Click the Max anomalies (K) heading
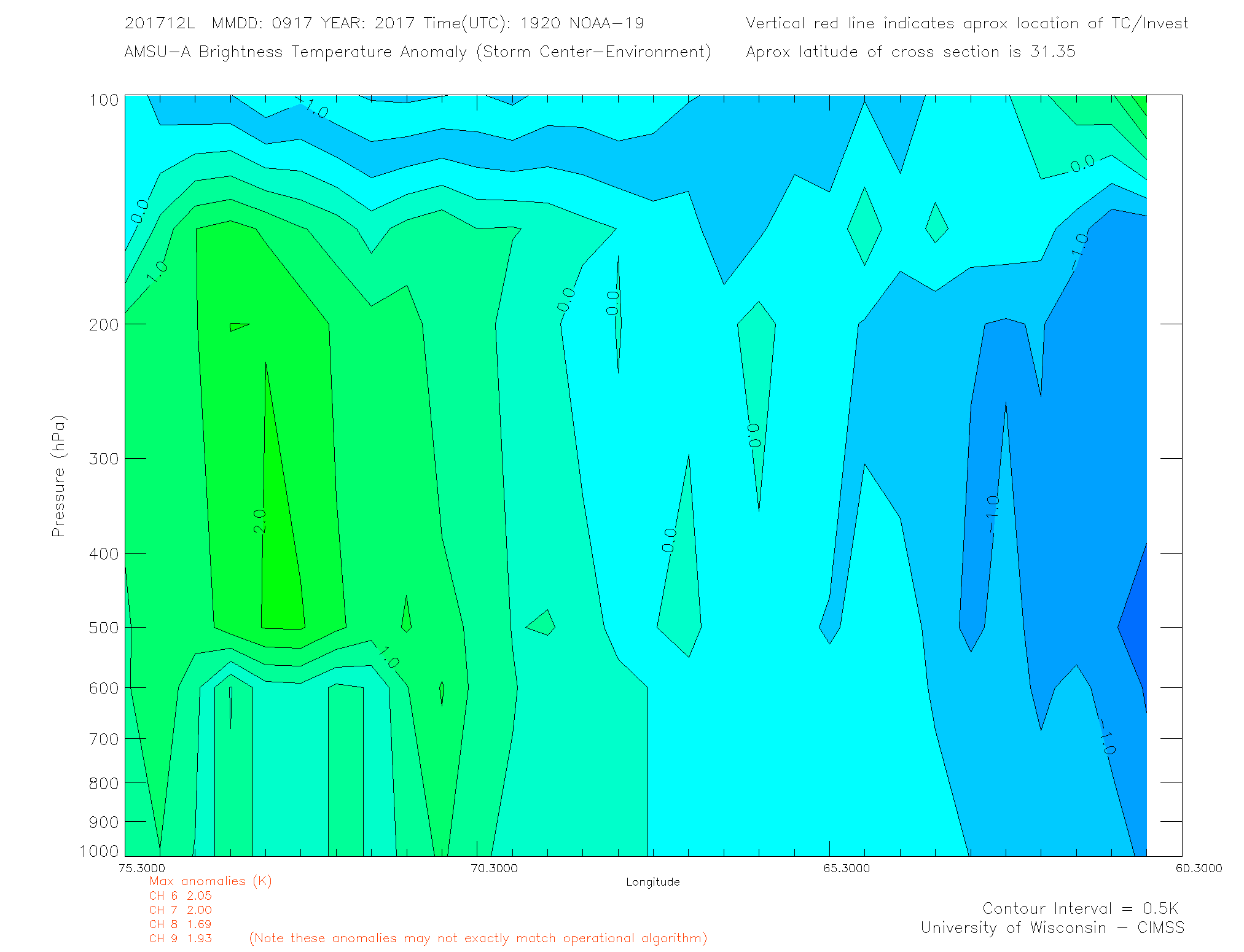Image resolution: width=1244 pixels, height=952 pixels. pyautogui.click(x=210, y=881)
